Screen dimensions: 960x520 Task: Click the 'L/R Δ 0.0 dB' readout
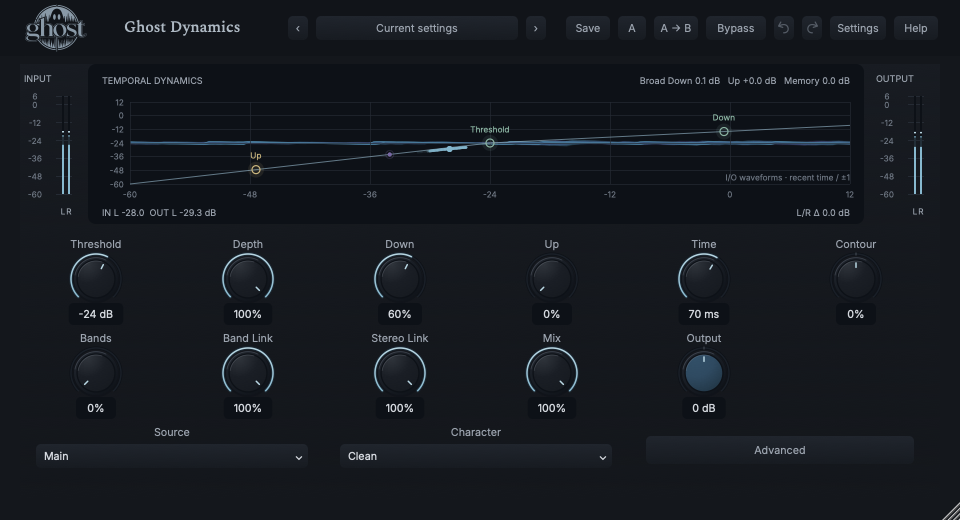pyautogui.click(x=823, y=213)
